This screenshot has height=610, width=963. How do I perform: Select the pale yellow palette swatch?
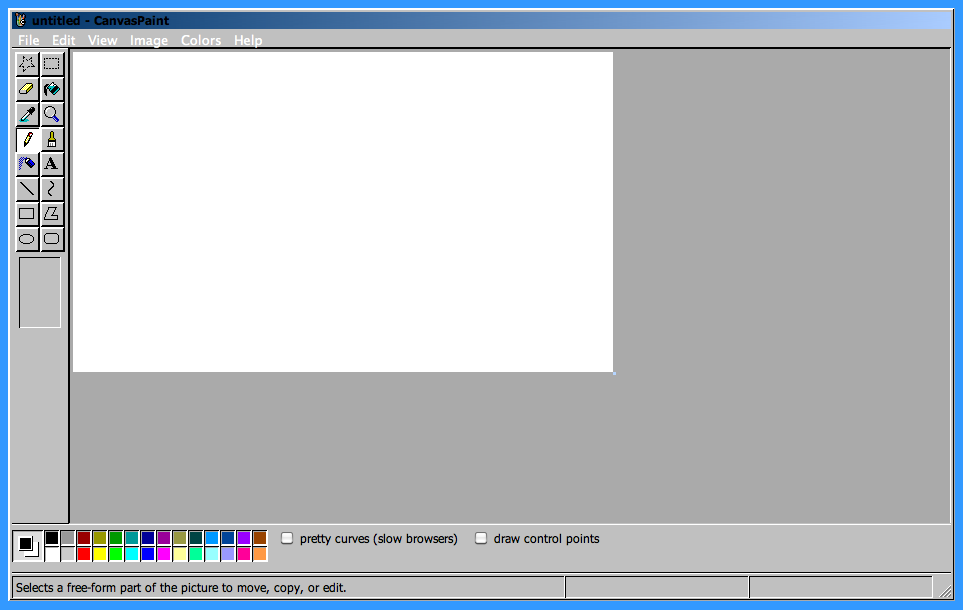[180, 554]
